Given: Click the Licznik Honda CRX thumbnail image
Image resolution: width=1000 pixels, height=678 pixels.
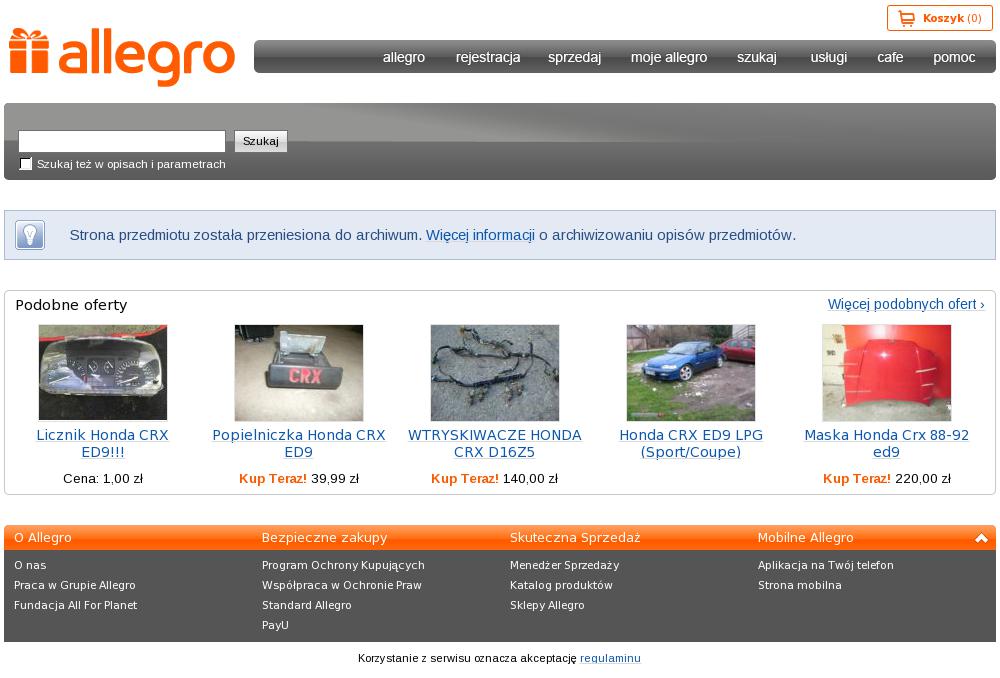Looking at the screenshot, I should click(103, 372).
